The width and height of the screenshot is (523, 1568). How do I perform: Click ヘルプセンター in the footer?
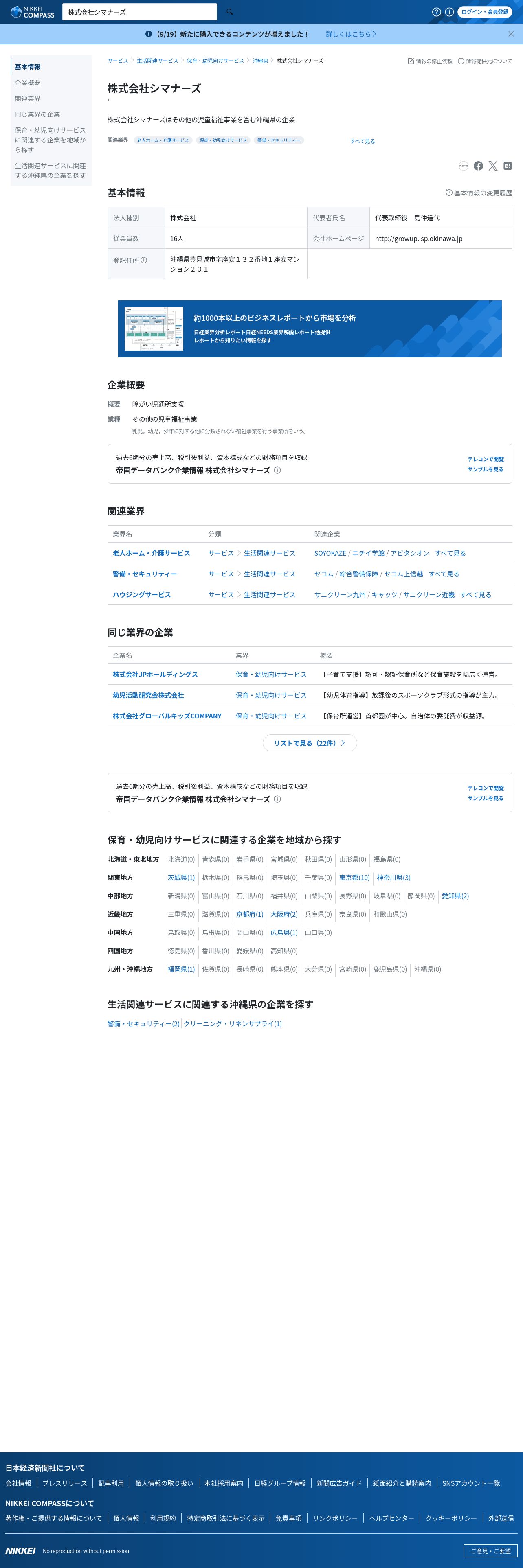[391, 1518]
